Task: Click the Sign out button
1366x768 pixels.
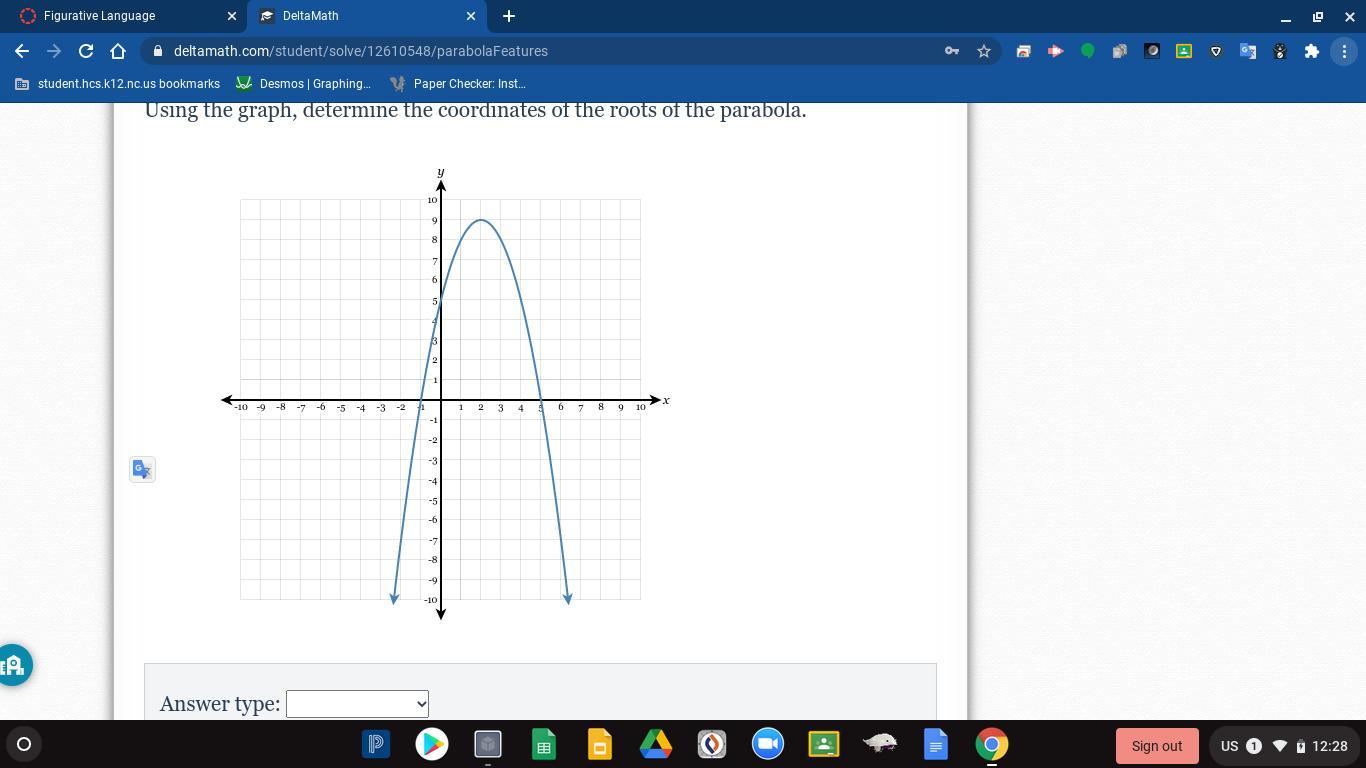Action: (1157, 746)
